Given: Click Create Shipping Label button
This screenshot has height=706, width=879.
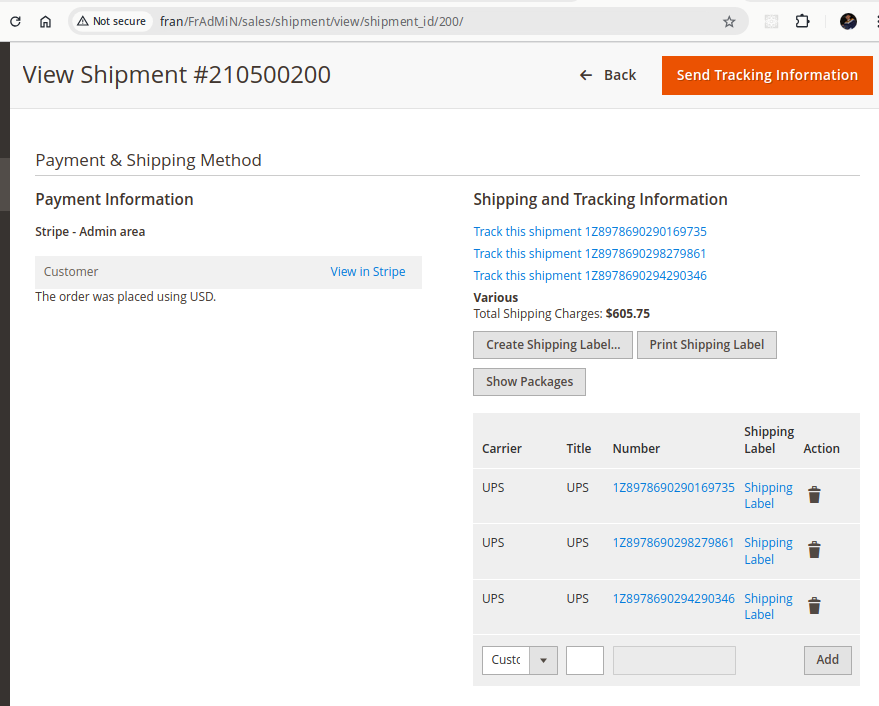Looking at the screenshot, I should tap(551, 345).
